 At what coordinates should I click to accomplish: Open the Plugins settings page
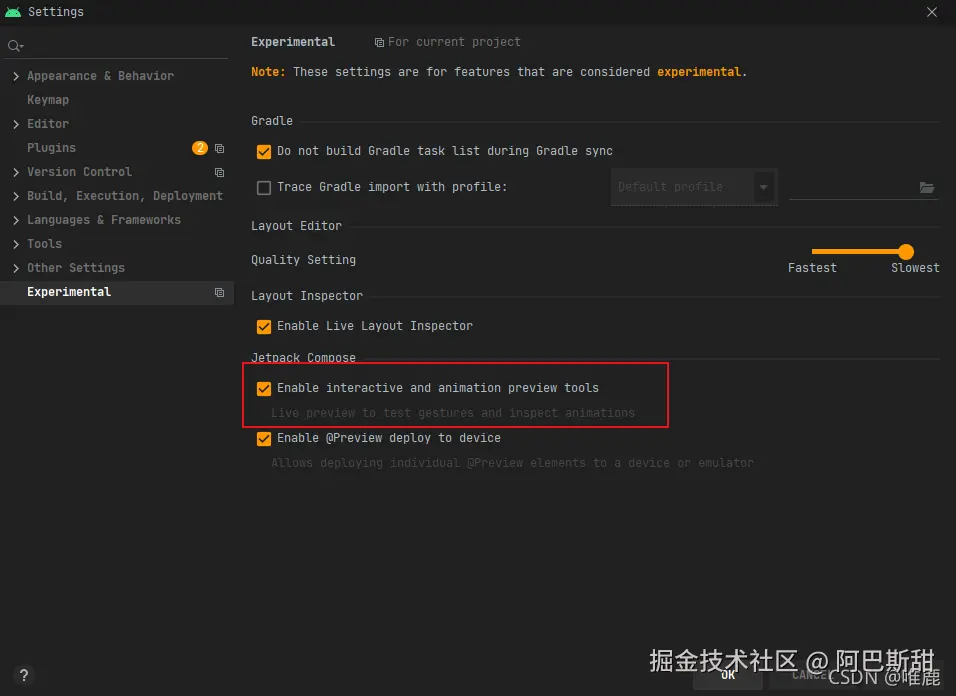(51, 147)
